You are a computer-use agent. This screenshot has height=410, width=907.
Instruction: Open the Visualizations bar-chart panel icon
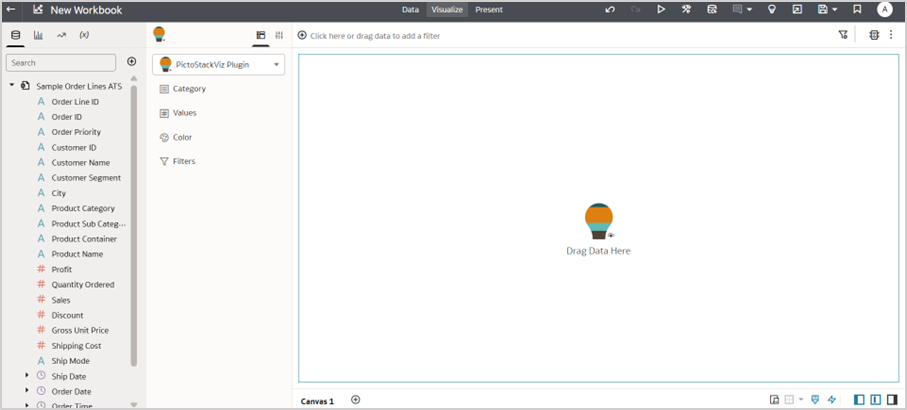[38, 35]
